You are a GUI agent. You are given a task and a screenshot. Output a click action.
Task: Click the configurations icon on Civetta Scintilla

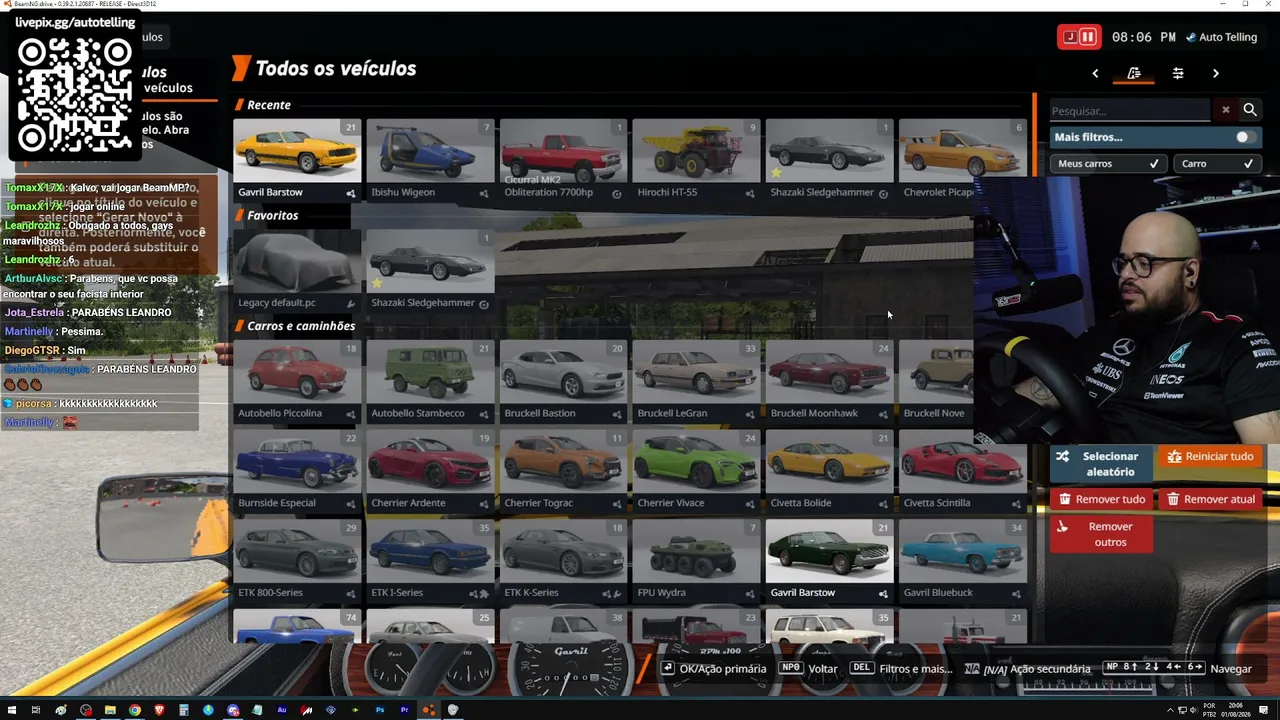pyautogui.click(x=1015, y=504)
